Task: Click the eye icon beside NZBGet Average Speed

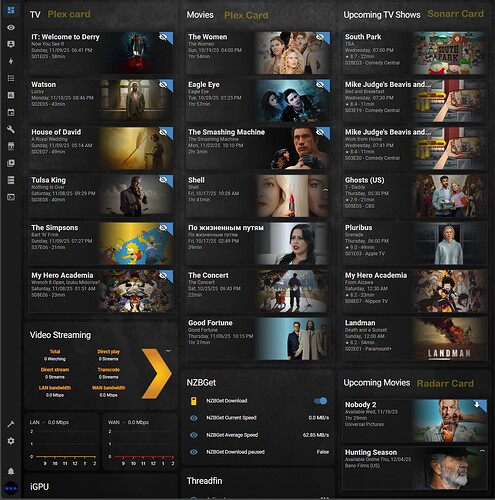Action: click(193, 435)
